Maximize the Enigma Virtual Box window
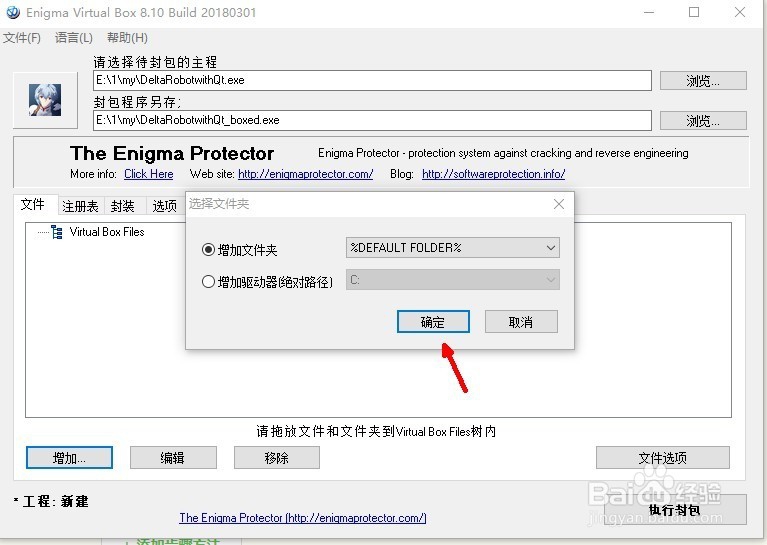 click(694, 12)
